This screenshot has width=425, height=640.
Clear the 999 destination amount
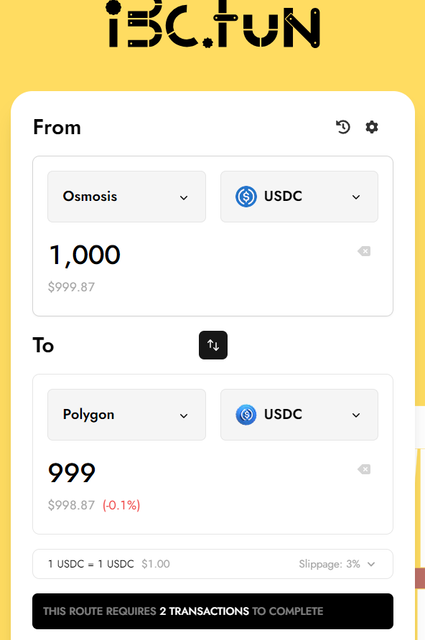364,469
